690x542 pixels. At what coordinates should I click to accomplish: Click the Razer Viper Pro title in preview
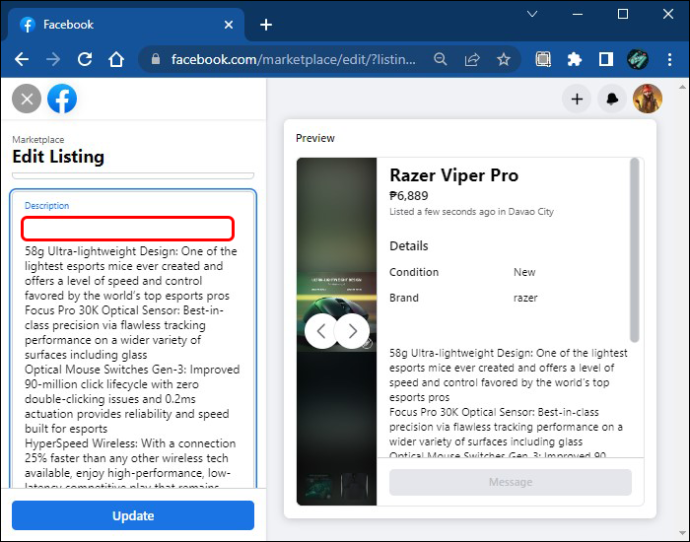click(x=454, y=175)
